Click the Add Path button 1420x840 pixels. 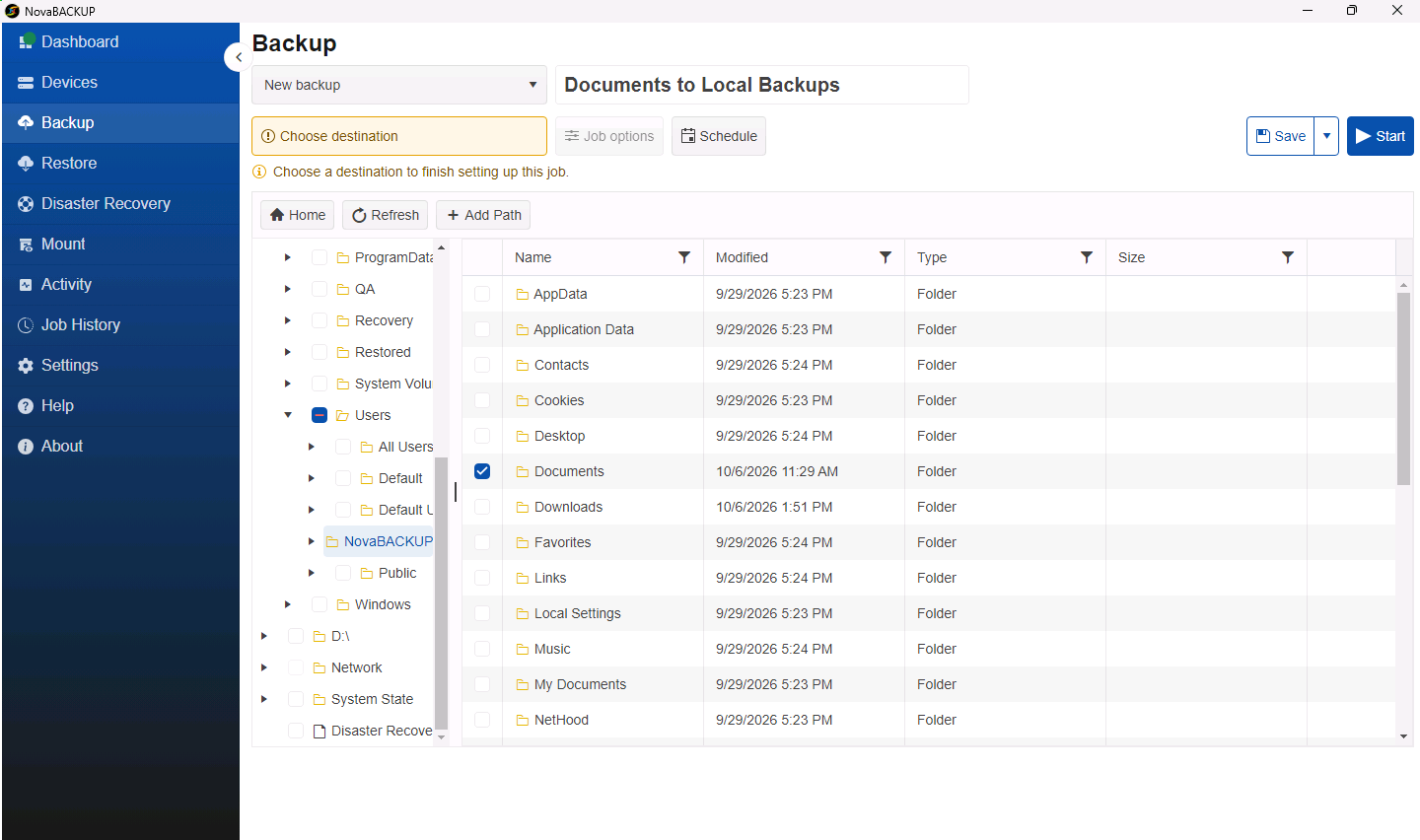pyautogui.click(x=483, y=215)
